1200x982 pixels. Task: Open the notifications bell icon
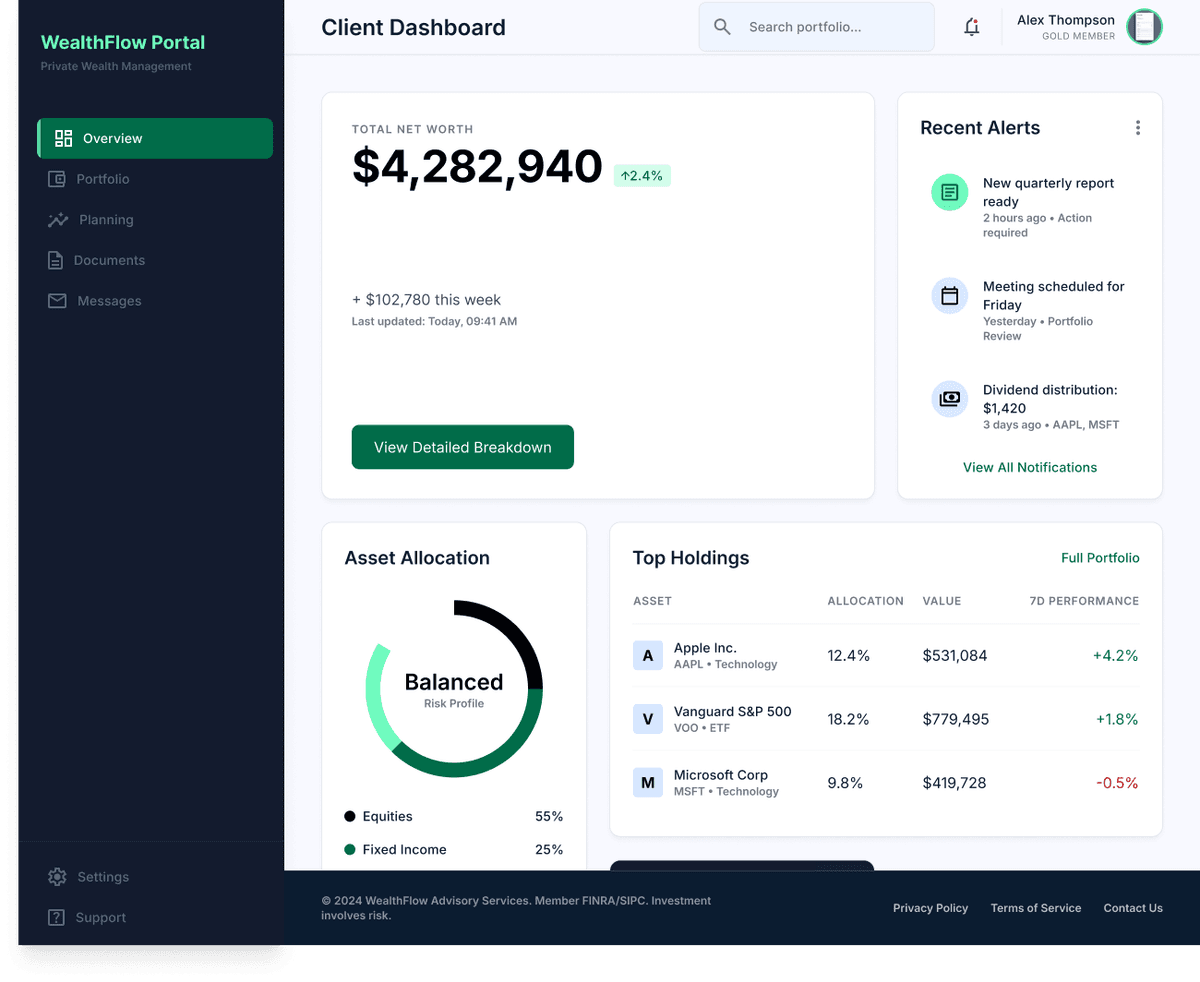(971, 27)
